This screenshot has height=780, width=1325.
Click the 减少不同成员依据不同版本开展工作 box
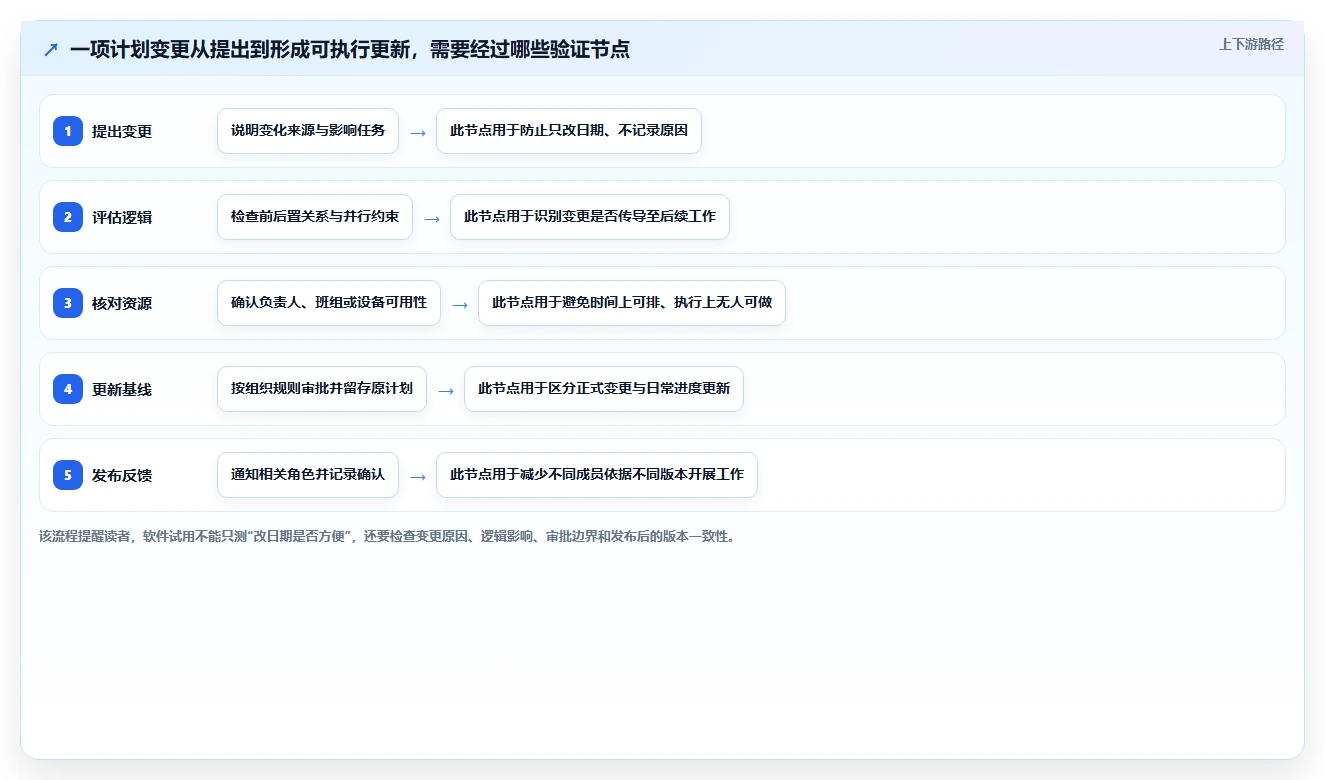coord(597,475)
